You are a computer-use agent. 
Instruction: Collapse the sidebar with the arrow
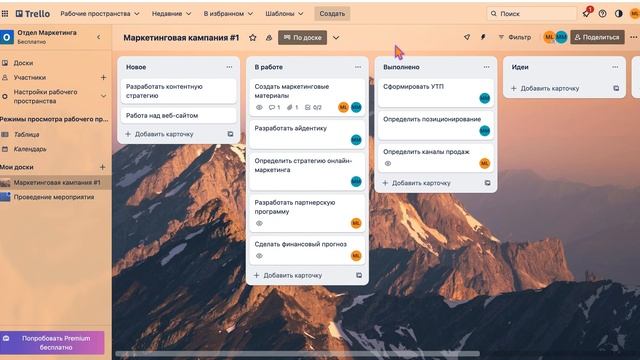98,37
